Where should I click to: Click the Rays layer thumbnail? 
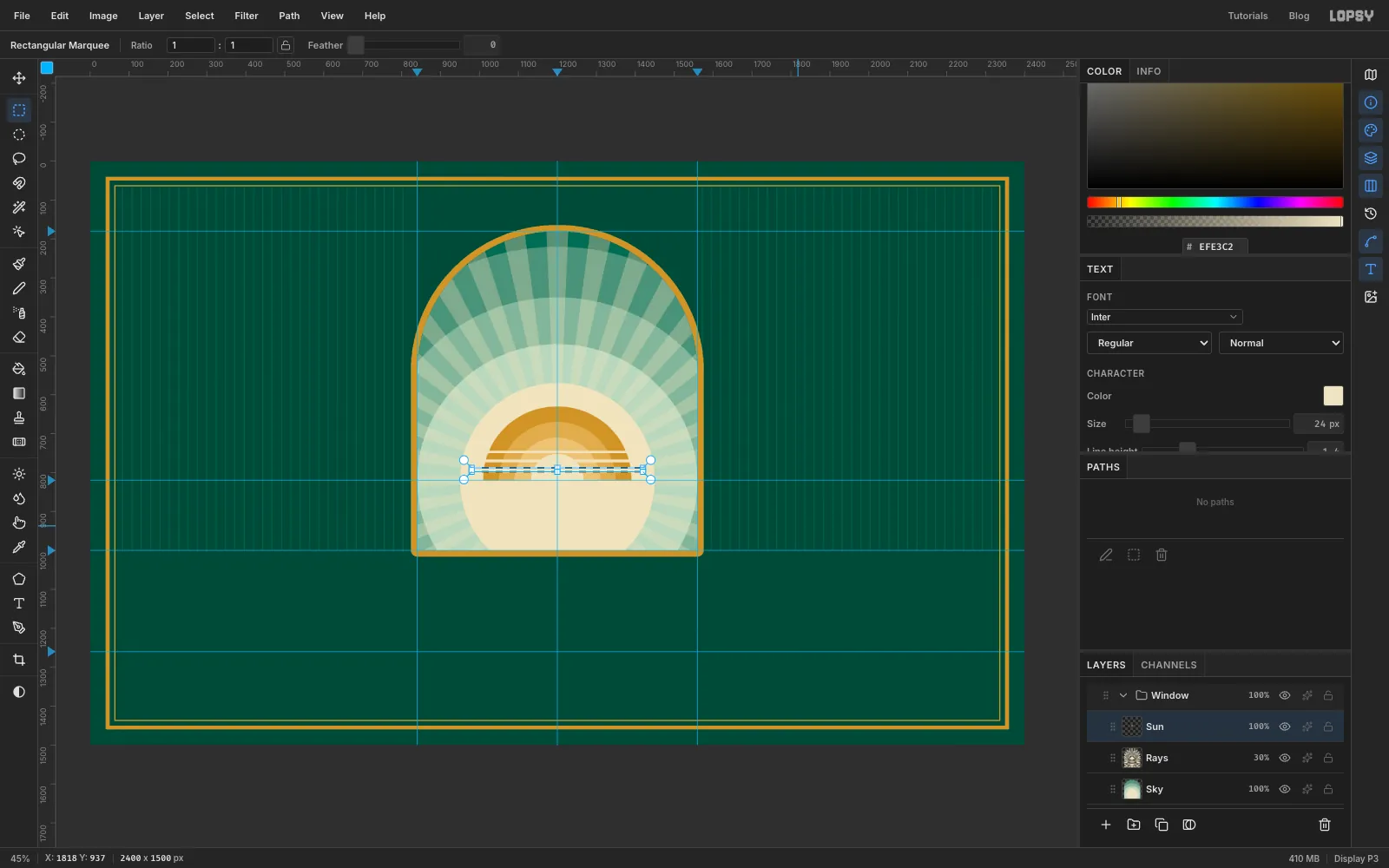(1132, 758)
